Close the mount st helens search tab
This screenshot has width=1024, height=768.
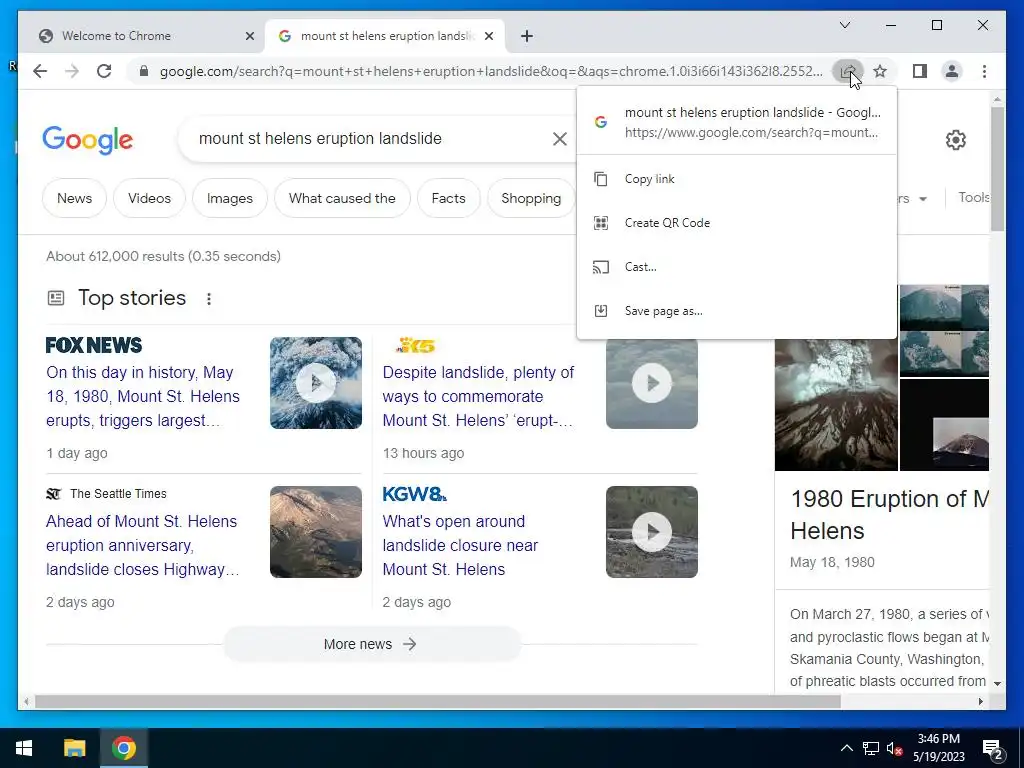pos(488,36)
